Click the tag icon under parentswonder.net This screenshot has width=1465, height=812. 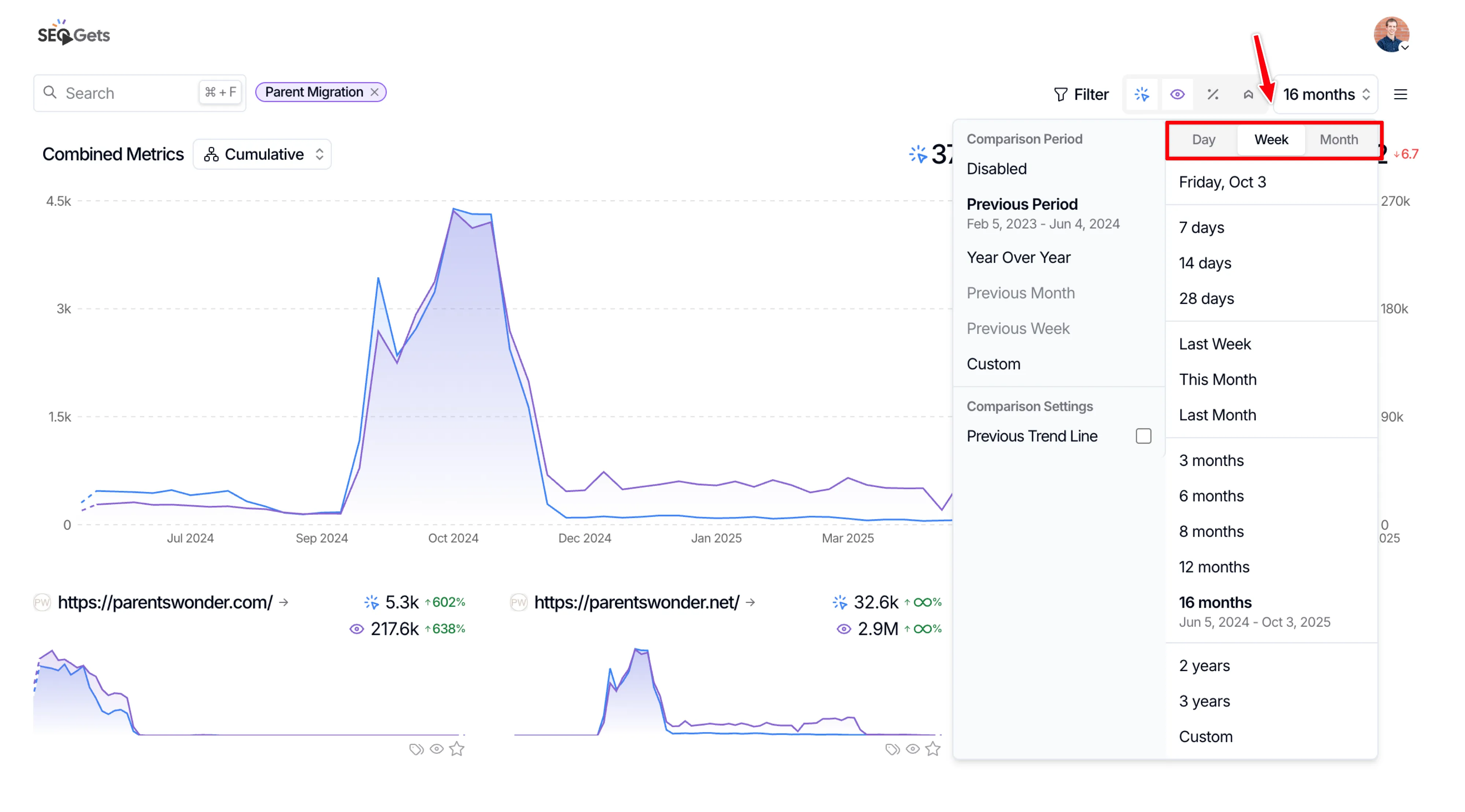[892, 749]
